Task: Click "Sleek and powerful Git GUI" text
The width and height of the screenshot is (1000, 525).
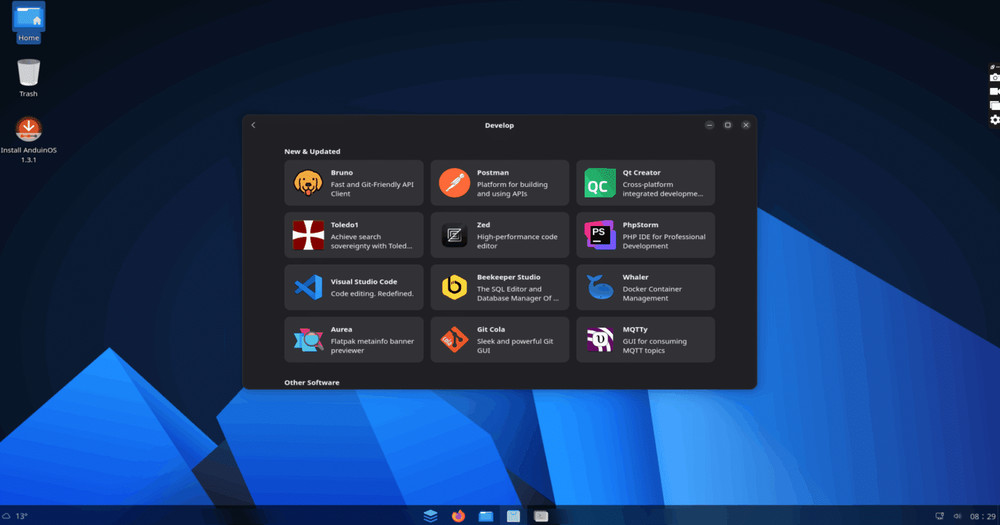Action: coord(515,346)
